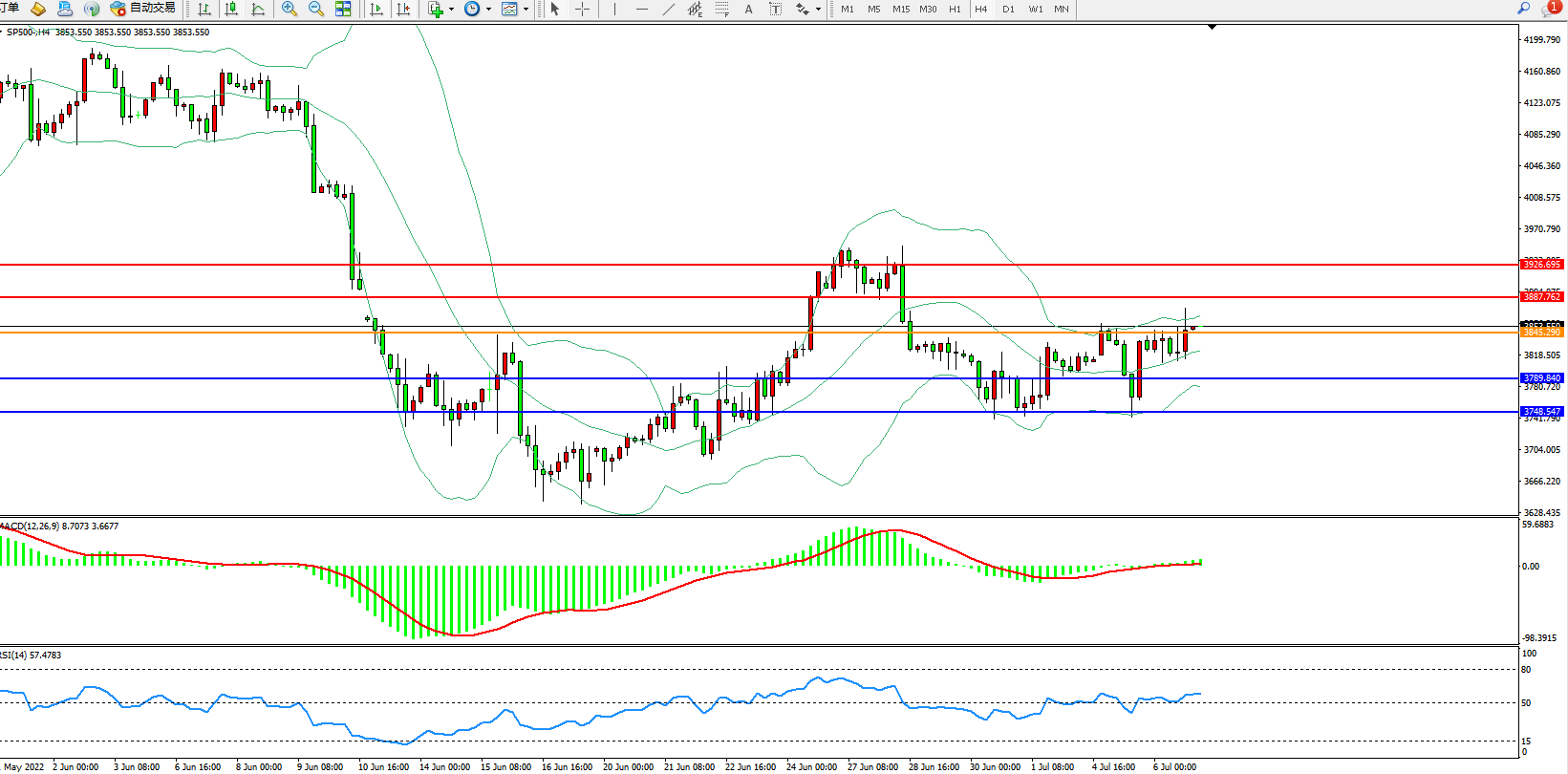Toggle chart auto scroll

376,9
